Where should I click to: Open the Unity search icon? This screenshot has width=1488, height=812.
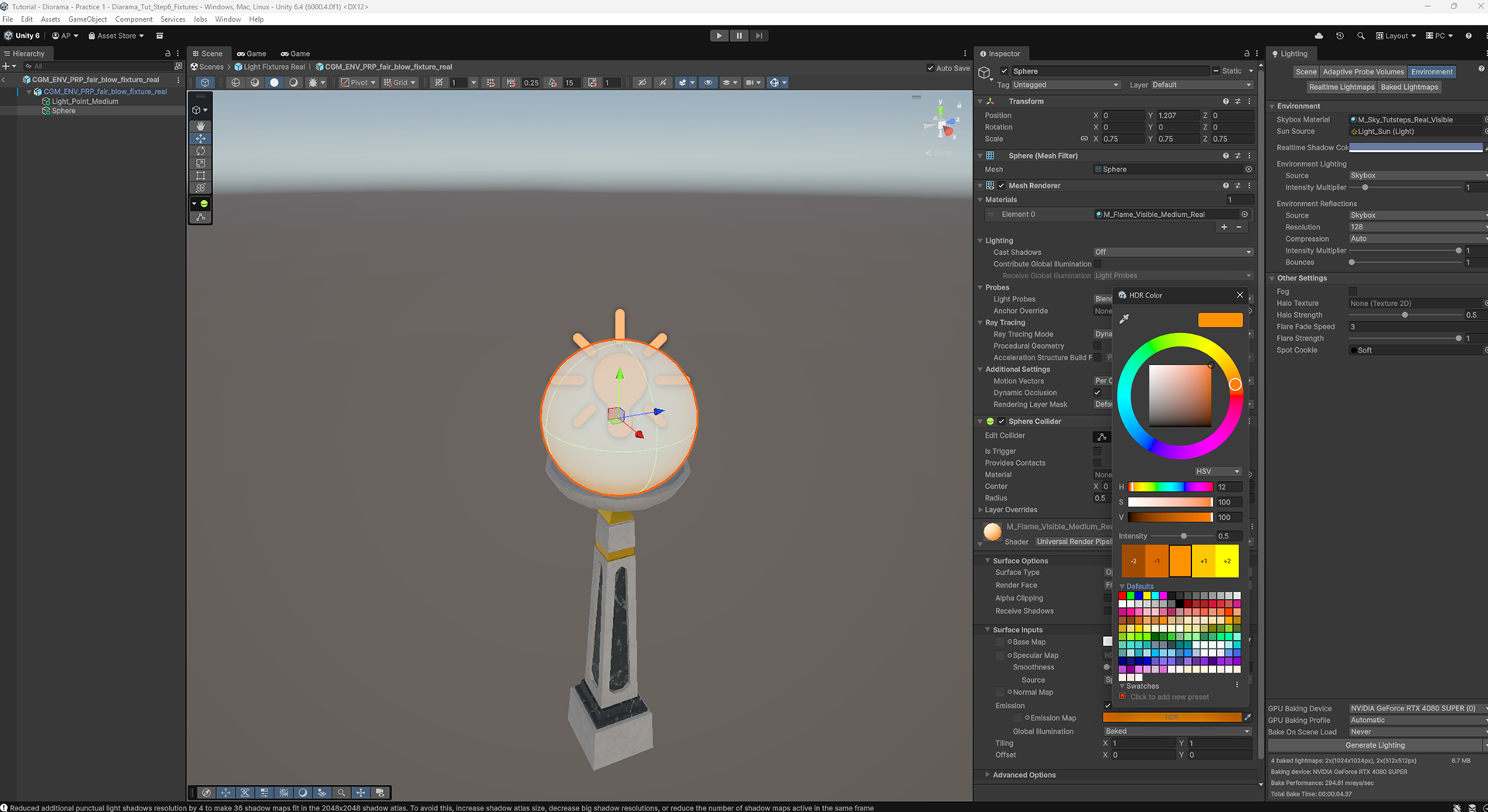[x=1361, y=36]
